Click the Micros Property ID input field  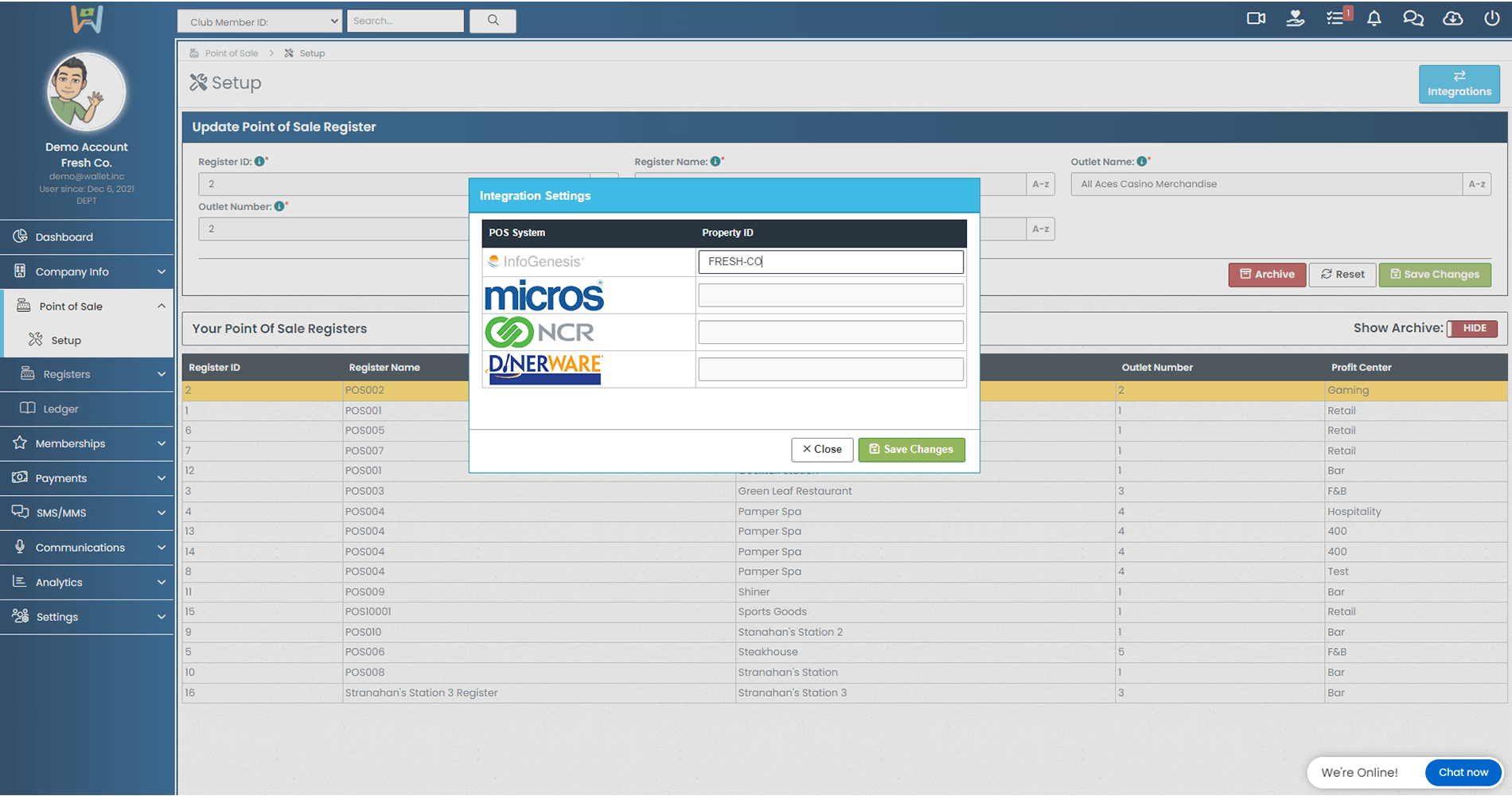[830, 295]
